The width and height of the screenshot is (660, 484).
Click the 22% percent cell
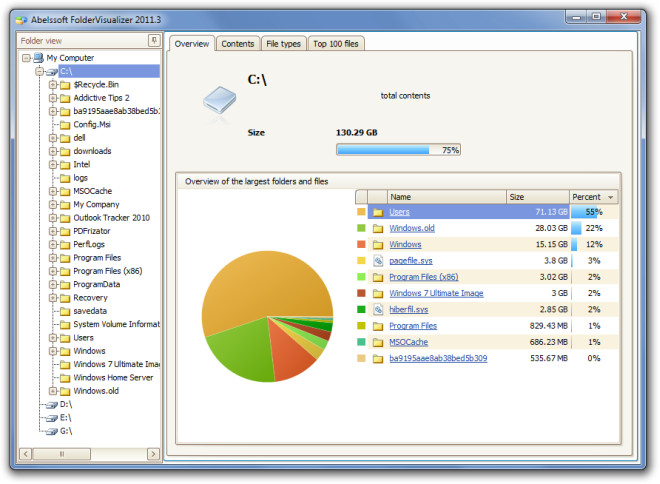[x=594, y=229]
